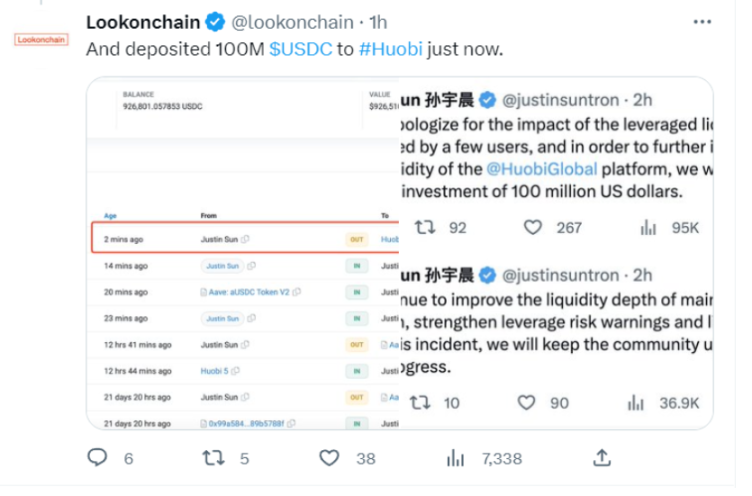Open the Aave: aUSDC Token V2 link
This screenshot has height=496, width=752.
pyautogui.click(x=250, y=292)
